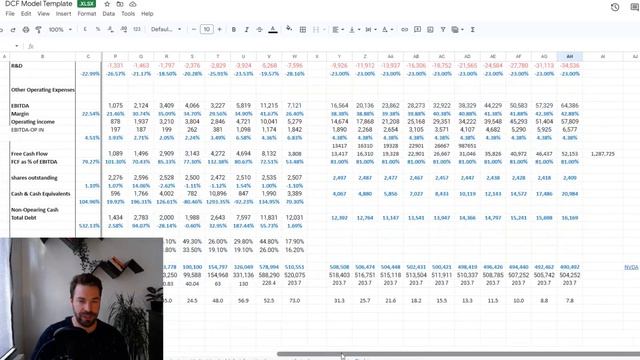Click the move to folder icon

coord(120,4)
